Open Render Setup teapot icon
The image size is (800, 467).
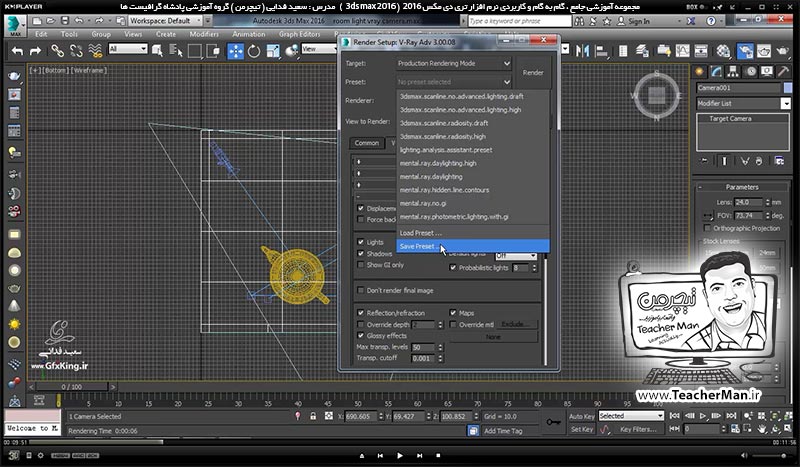pyautogui.click(x=745, y=51)
